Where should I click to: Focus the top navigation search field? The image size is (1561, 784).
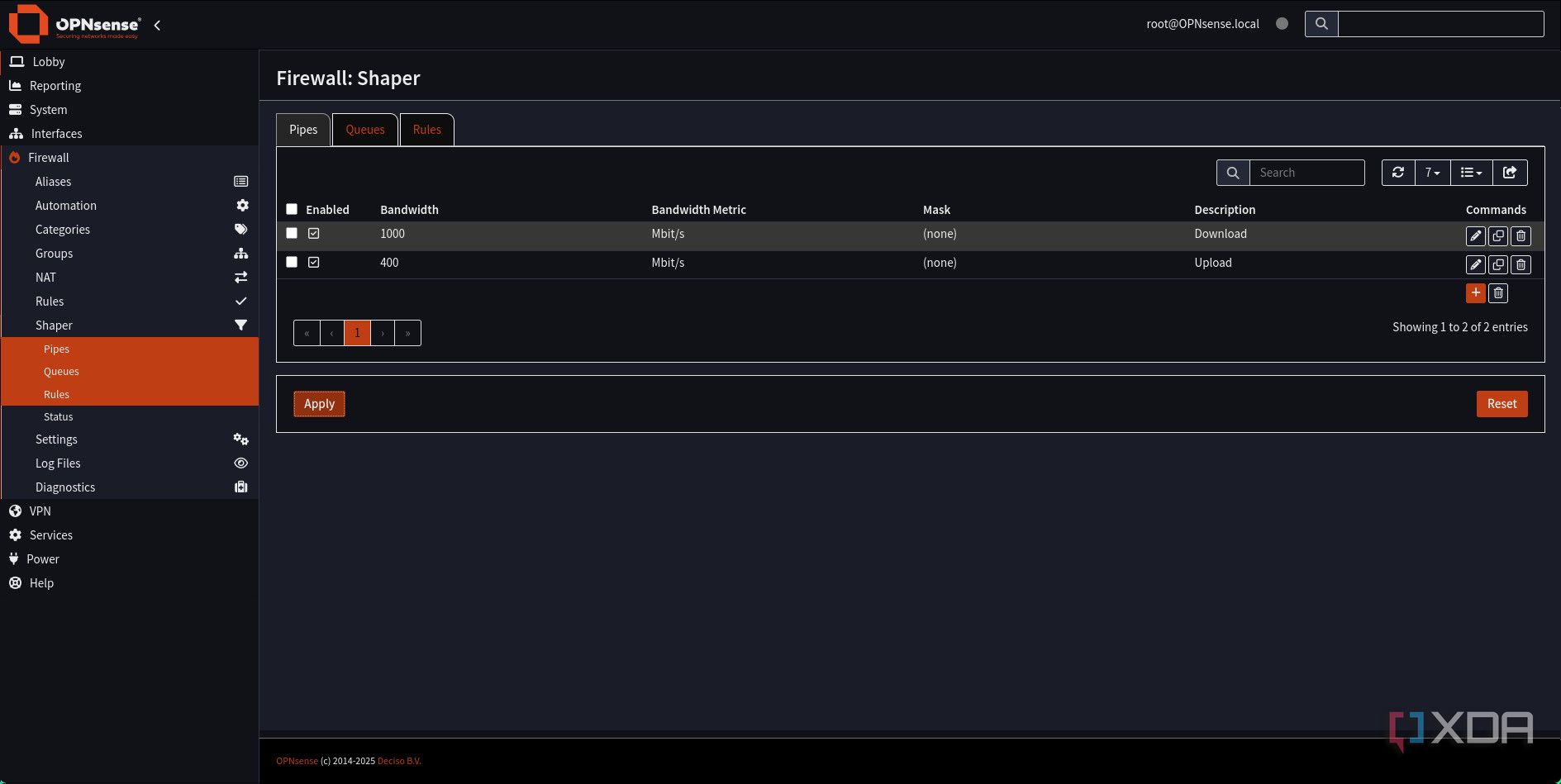click(x=1440, y=24)
